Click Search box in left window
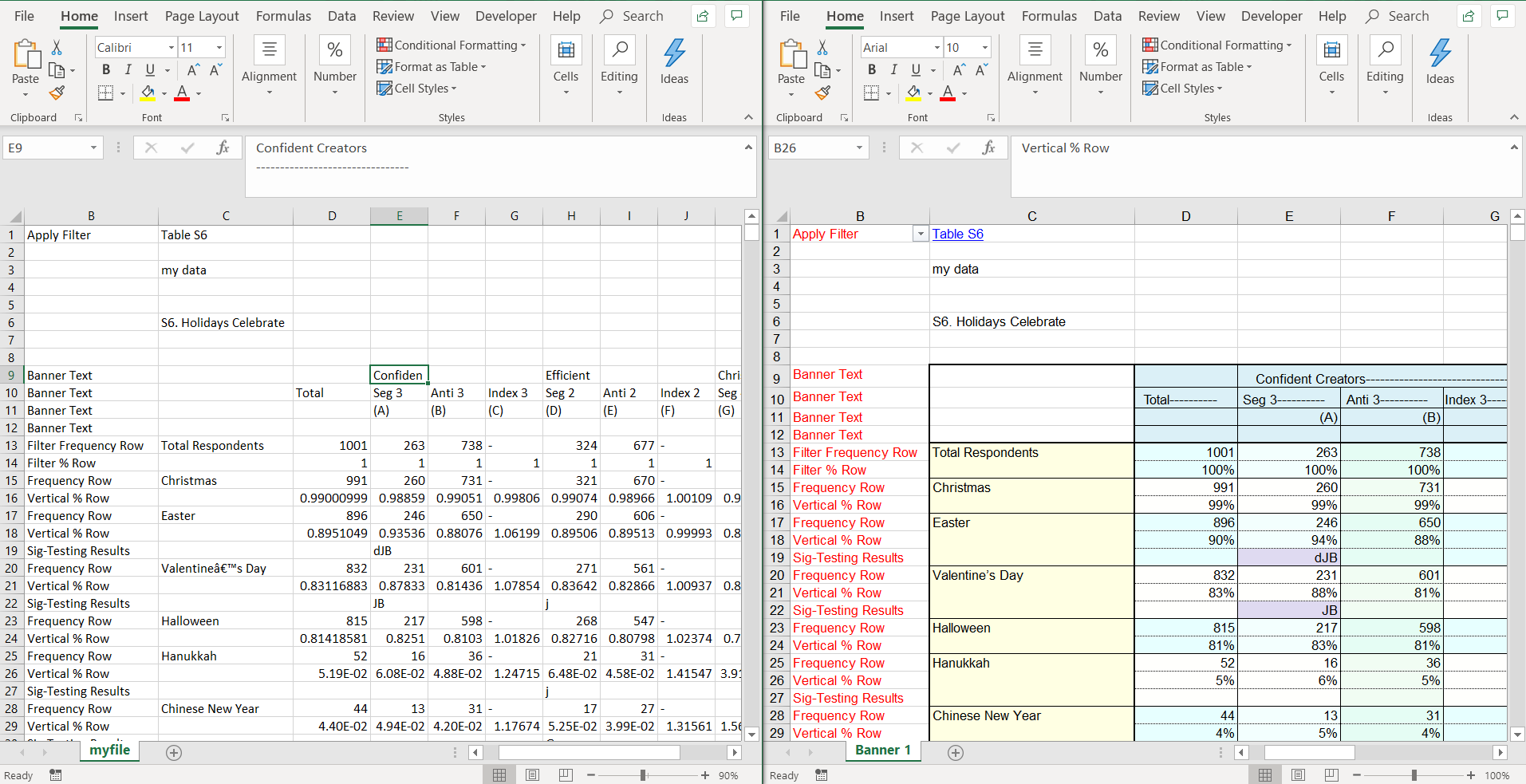The height and width of the screenshot is (784, 1526). pos(633,16)
